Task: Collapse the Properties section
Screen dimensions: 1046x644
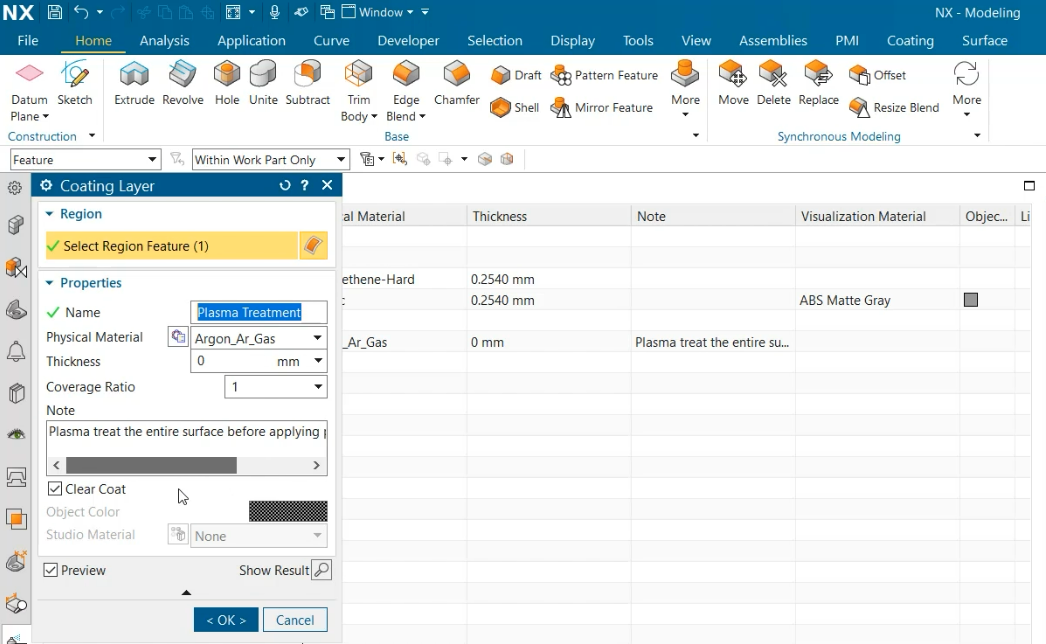Action: coord(50,283)
